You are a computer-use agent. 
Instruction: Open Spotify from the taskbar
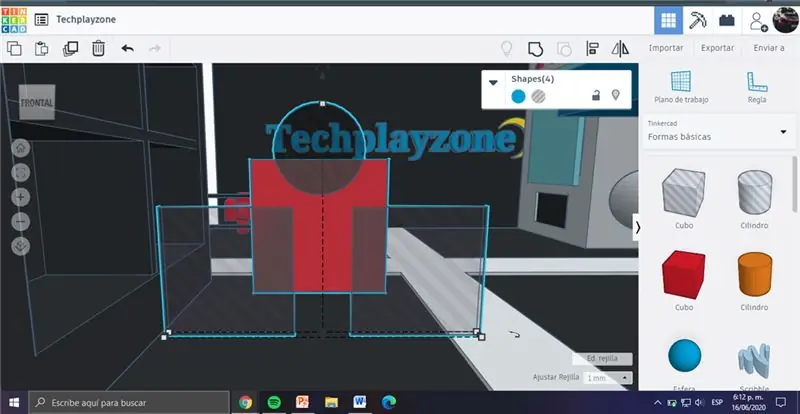point(274,402)
